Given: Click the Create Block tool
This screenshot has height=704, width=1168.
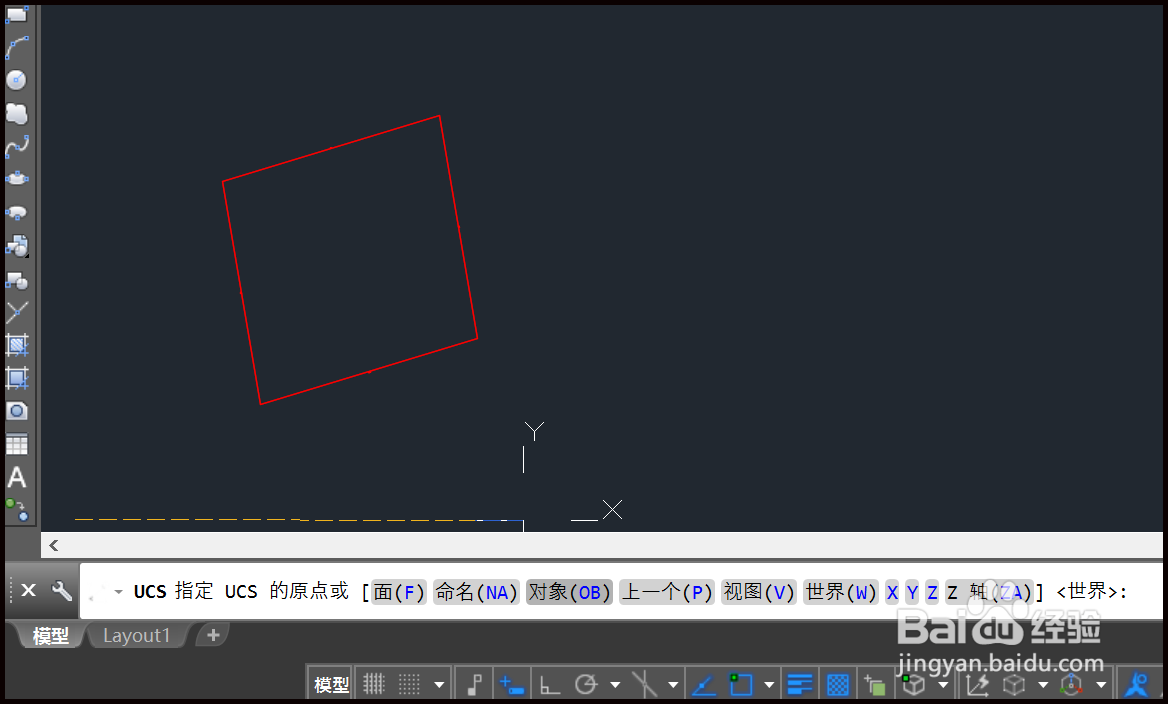Looking at the screenshot, I should point(16,280).
